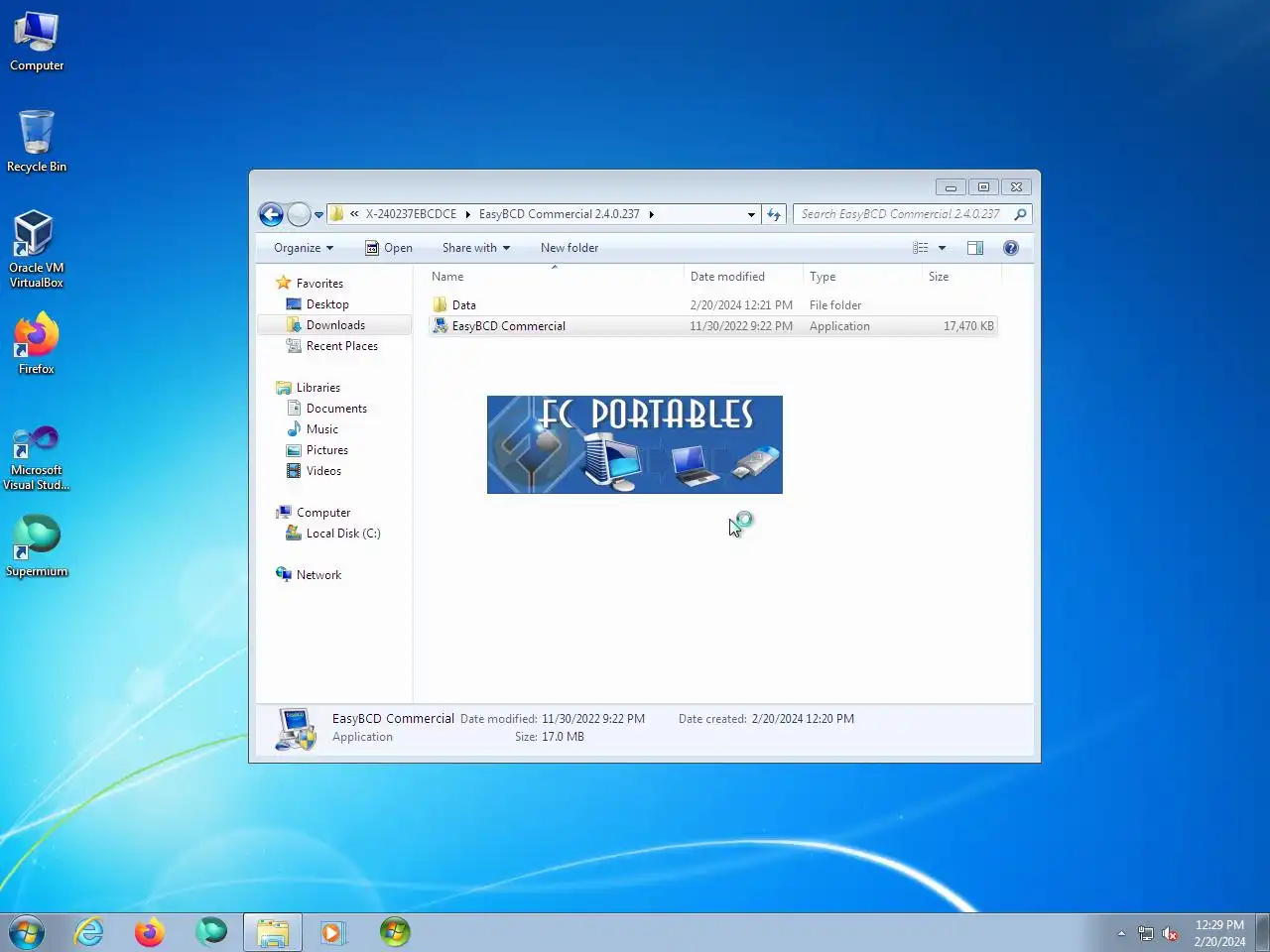The image size is (1270, 952).
Task: Click the New folder button
Action: pyautogui.click(x=570, y=248)
